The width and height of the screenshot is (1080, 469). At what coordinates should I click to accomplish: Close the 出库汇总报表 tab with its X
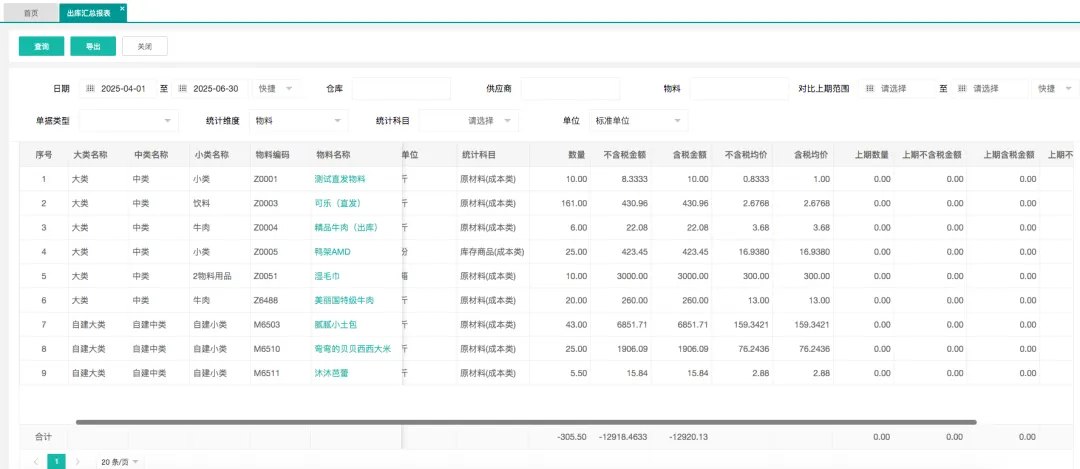click(122, 9)
